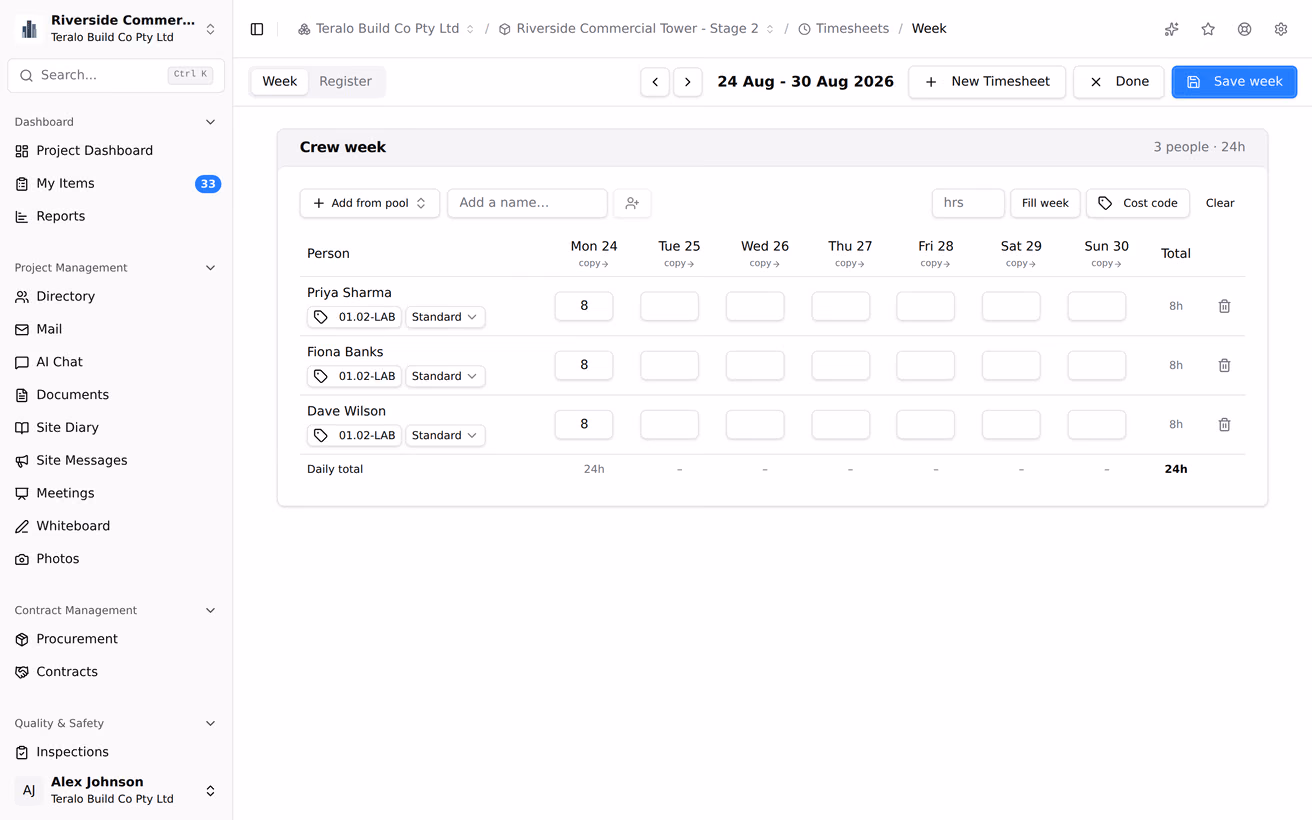Screen dimensions: 1312x820
Task: Toggle the sidebar panel icon
Action: pyautogui.click(x=257, y=29)
